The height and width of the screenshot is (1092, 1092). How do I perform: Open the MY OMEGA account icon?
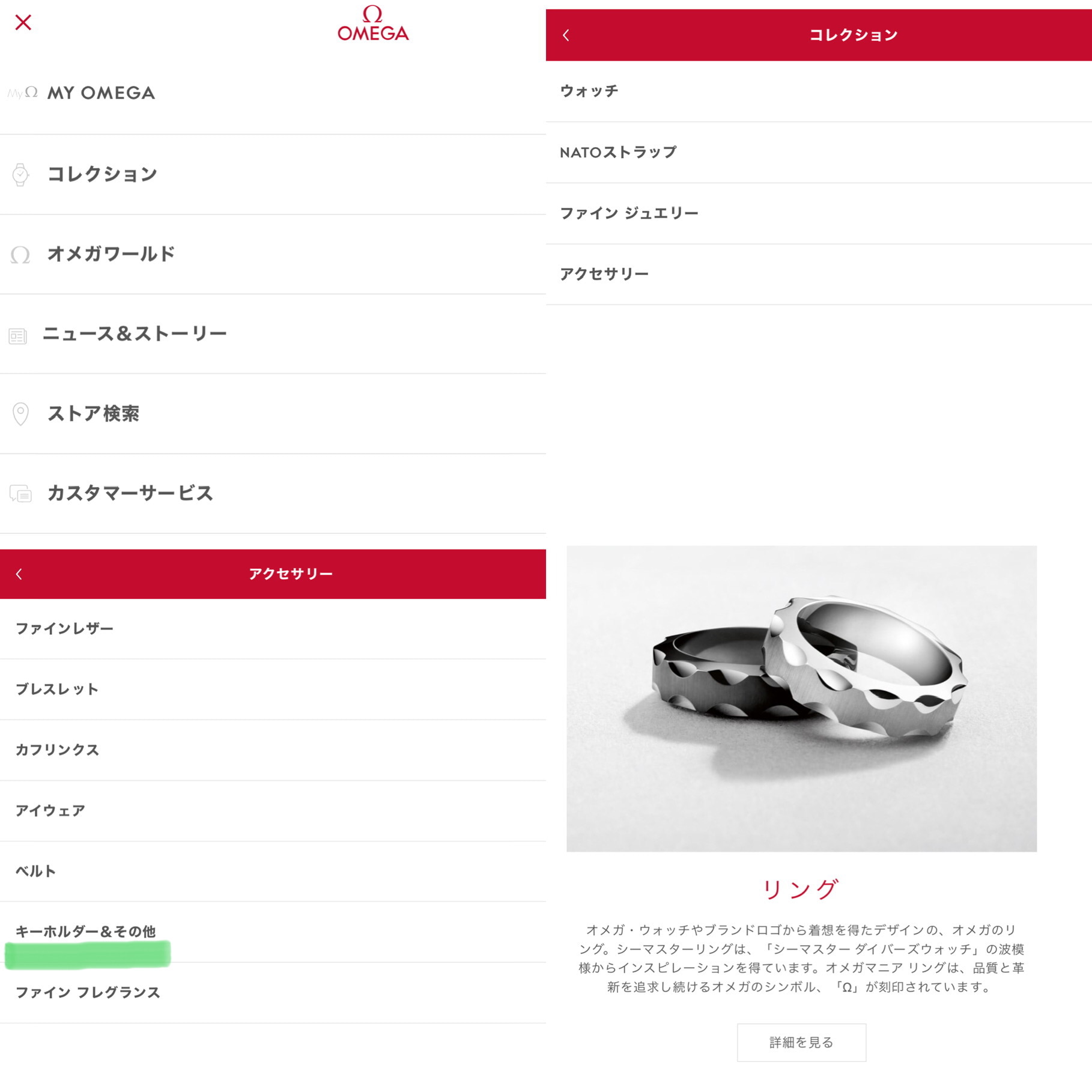(x=23, y=93)
